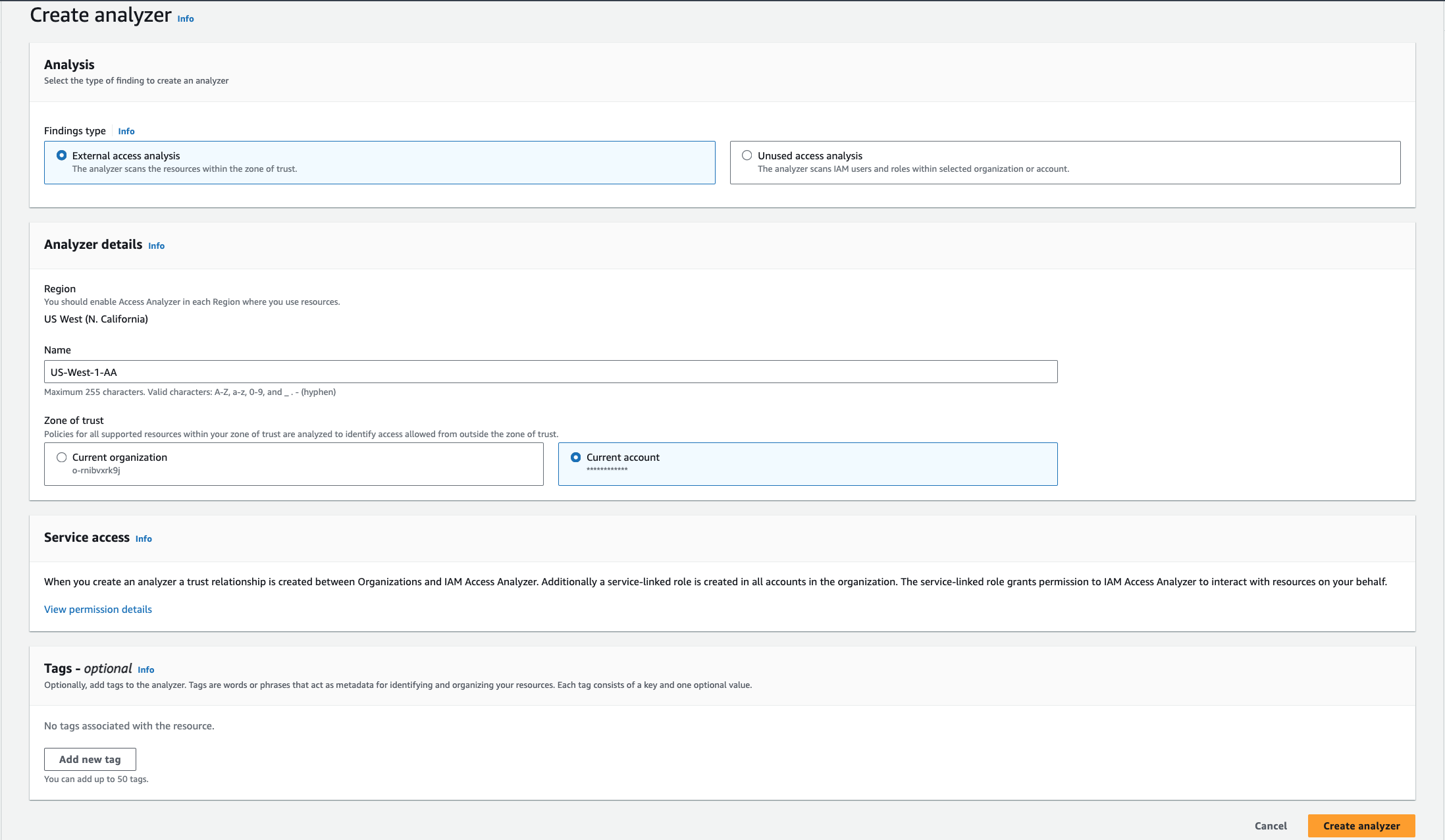Click the US-West-1-AA name text

84,371
